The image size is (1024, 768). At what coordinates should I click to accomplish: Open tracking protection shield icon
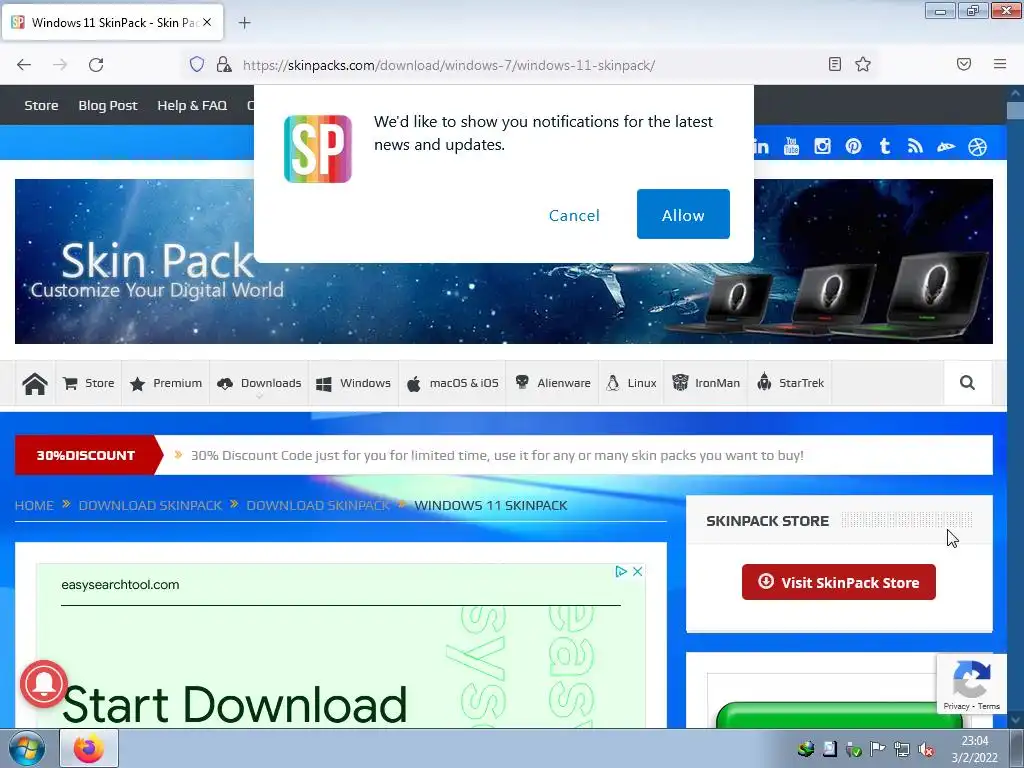(x=197, y=64)
